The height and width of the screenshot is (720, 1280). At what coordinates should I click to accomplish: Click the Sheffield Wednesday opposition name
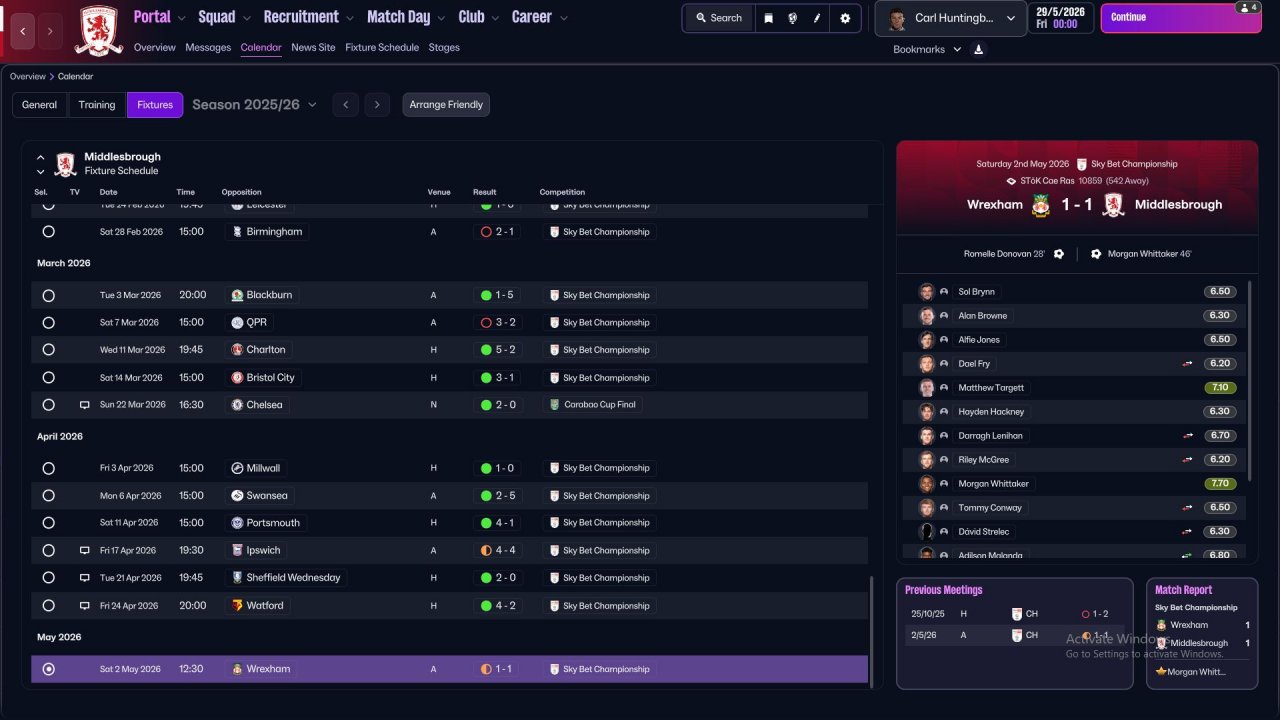(x=293, y=578)
